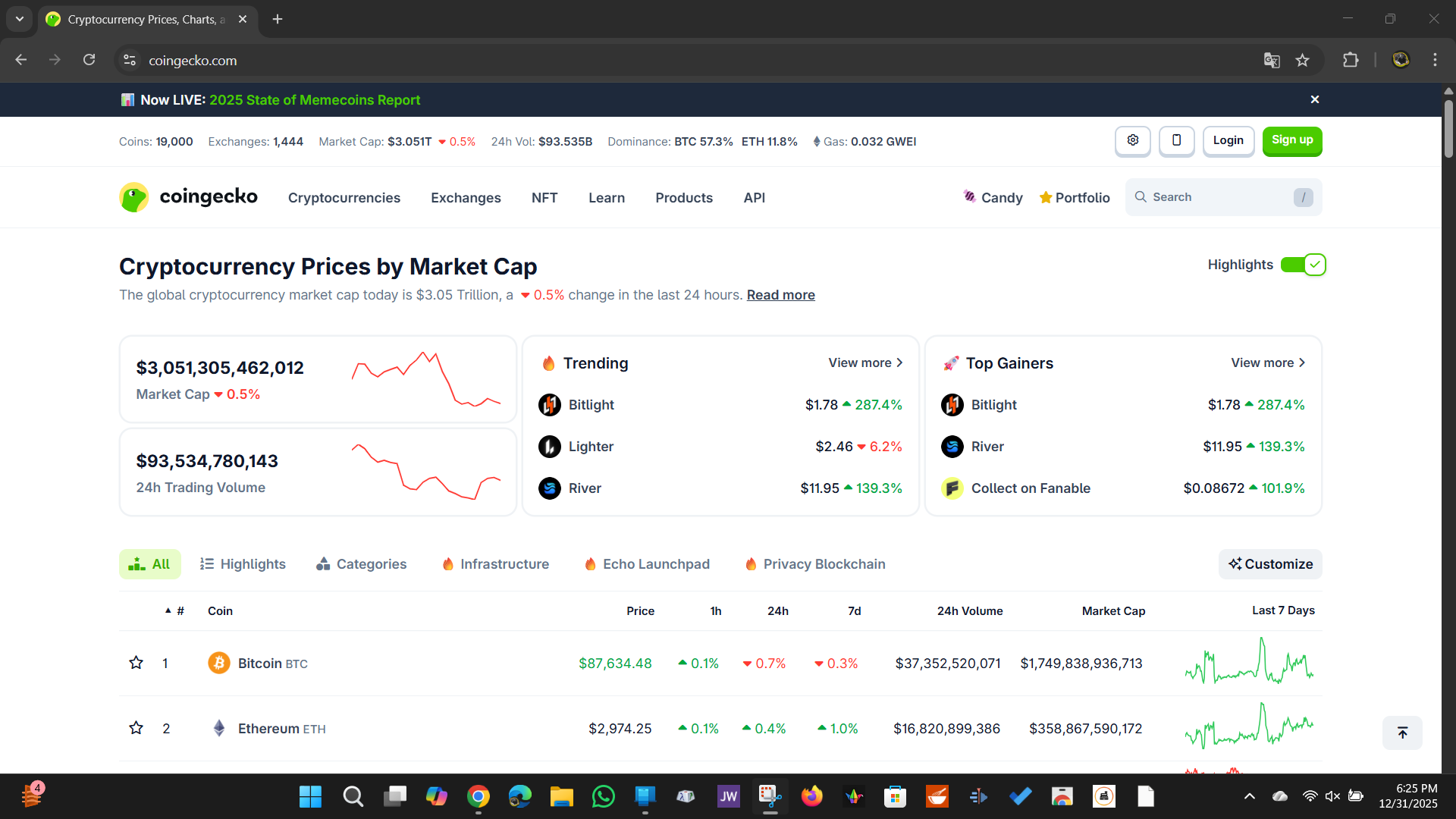Screen dimensions: 1456x819
Task: Click the Sign up button
Action: (x=1291, y=140)
